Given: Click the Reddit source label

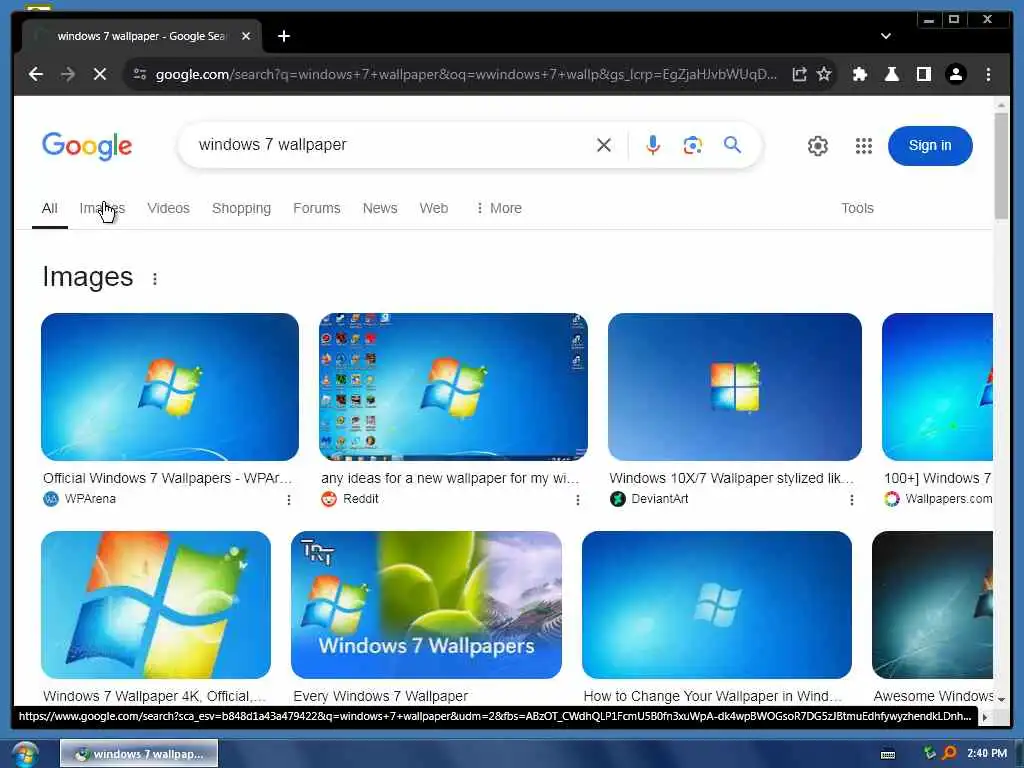Looking at the screenshot, I should click(x=360, y=499).
